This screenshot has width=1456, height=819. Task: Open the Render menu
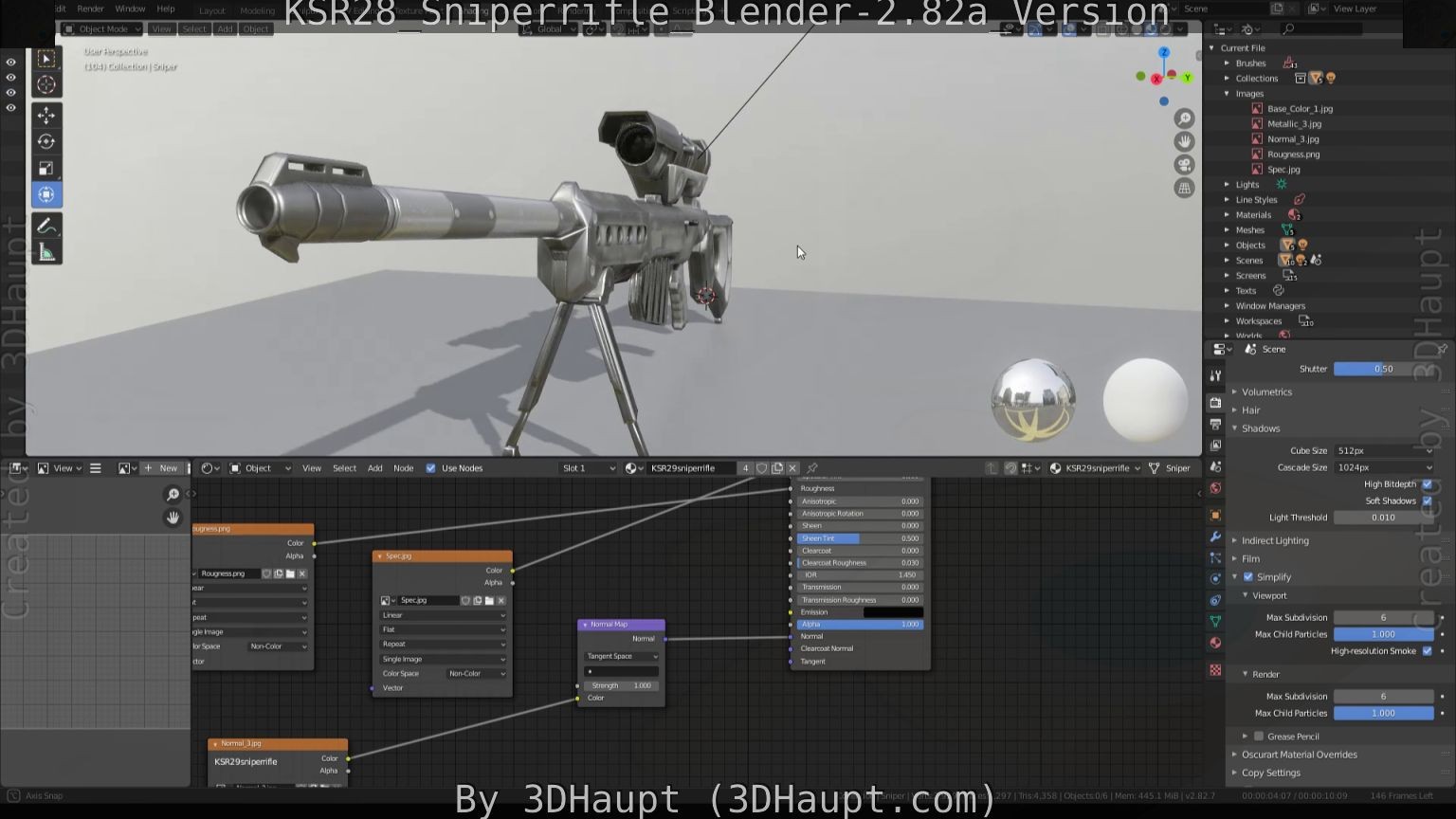click(90, 9)
